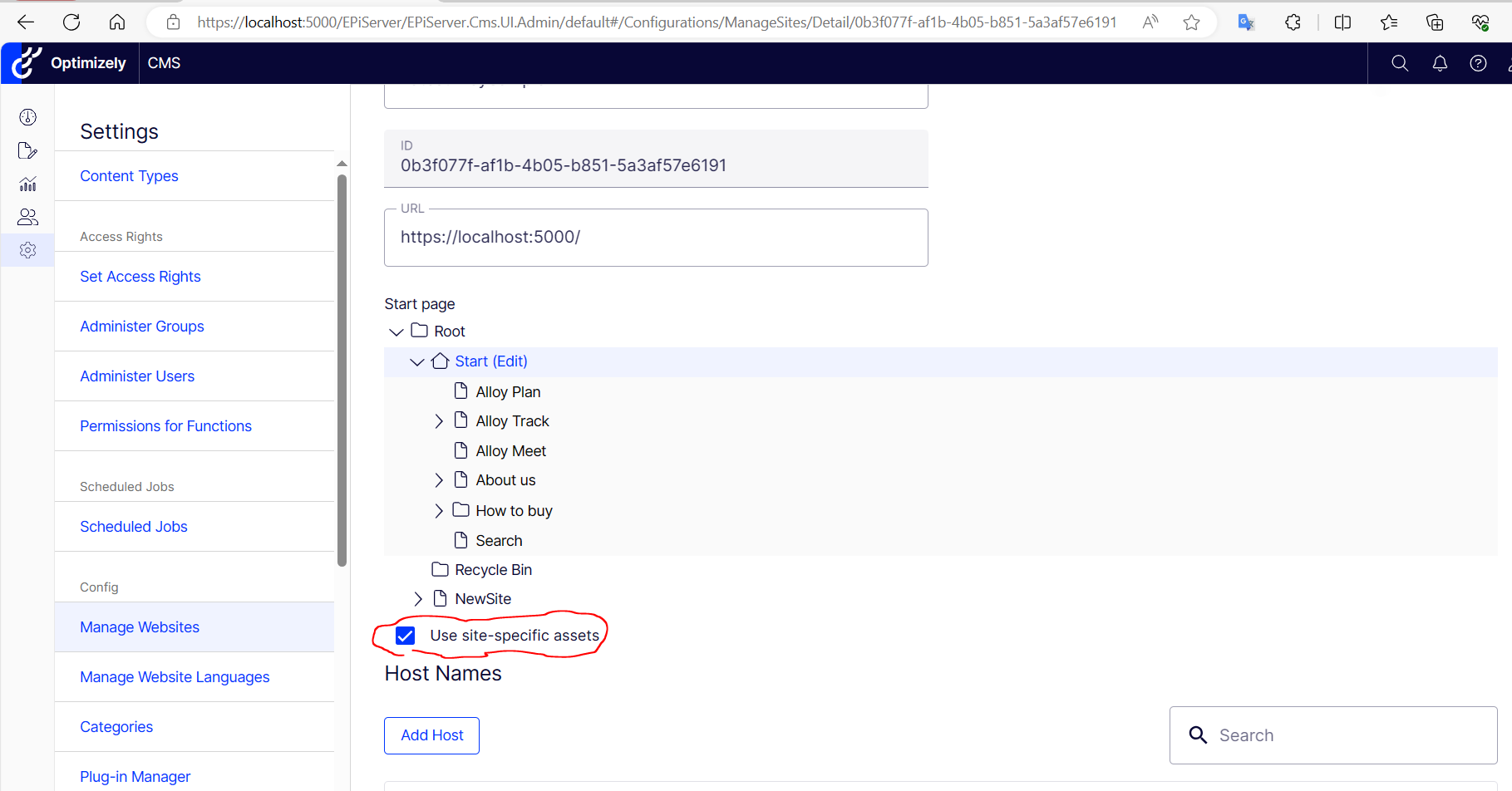Click the Add Host button
This screenshot has height=791, width=1512.
(431, 735)
